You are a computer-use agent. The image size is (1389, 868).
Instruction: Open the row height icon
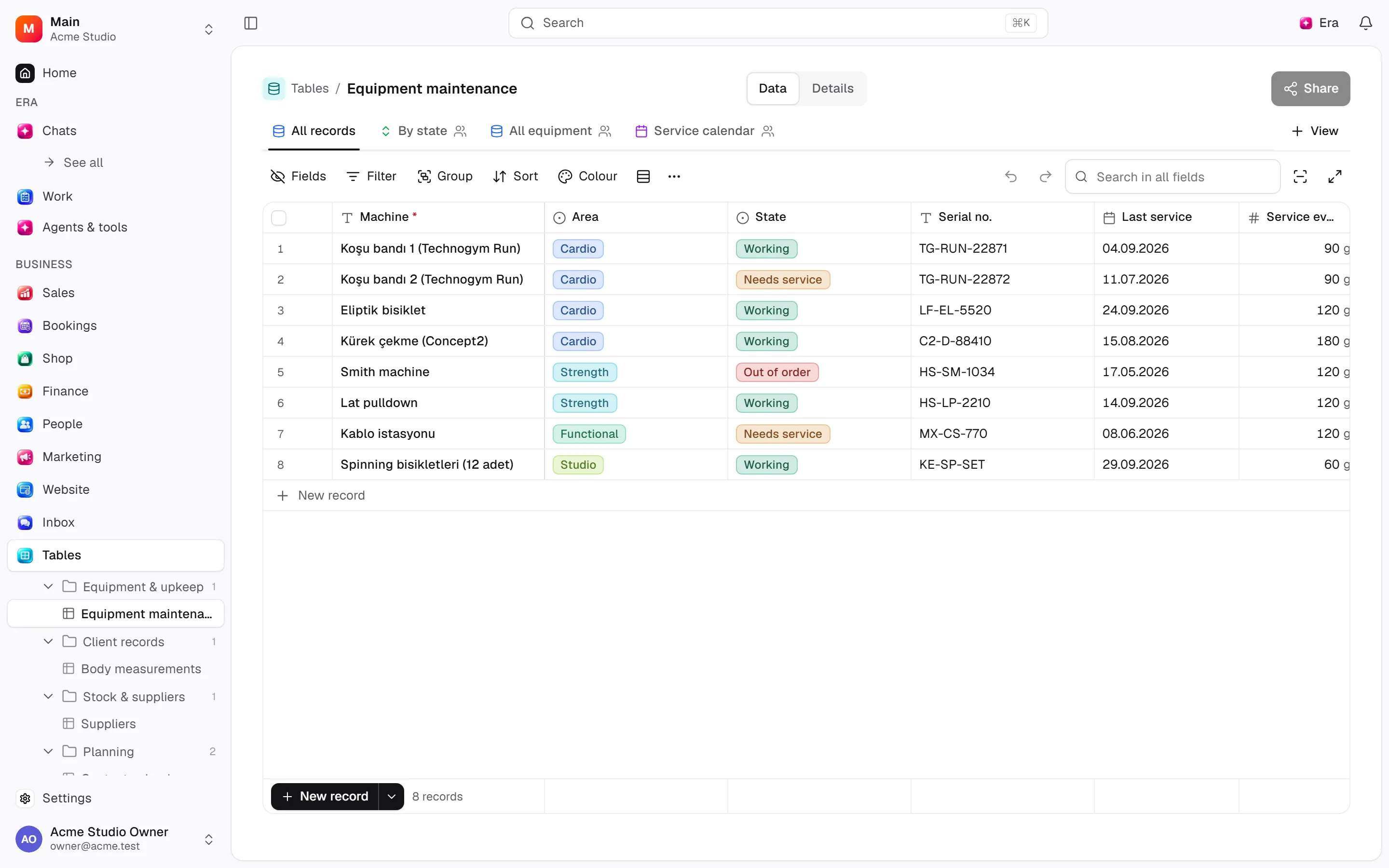point(643,176)
